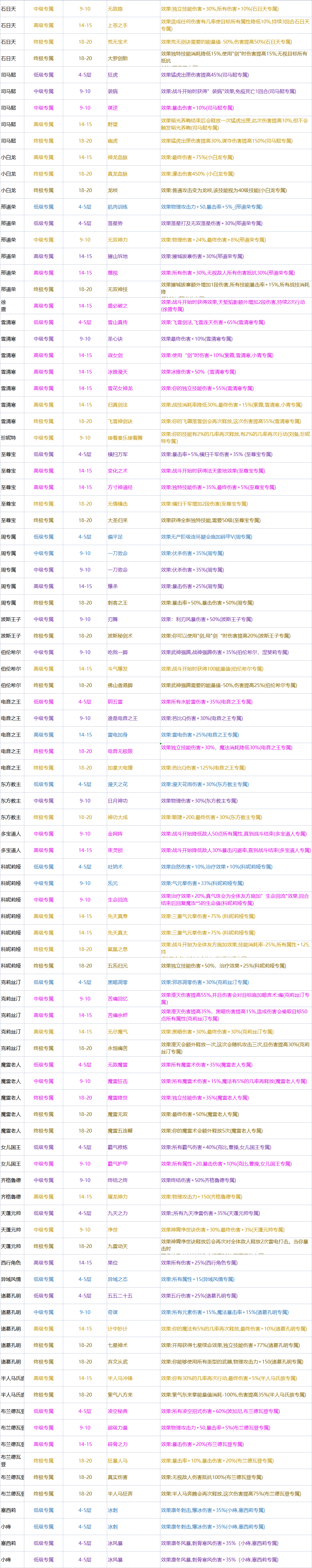Select the 霸气护甲 skill name
Image resolution: width=312 pixels, height=1568 pixels.
[118, 1163]
